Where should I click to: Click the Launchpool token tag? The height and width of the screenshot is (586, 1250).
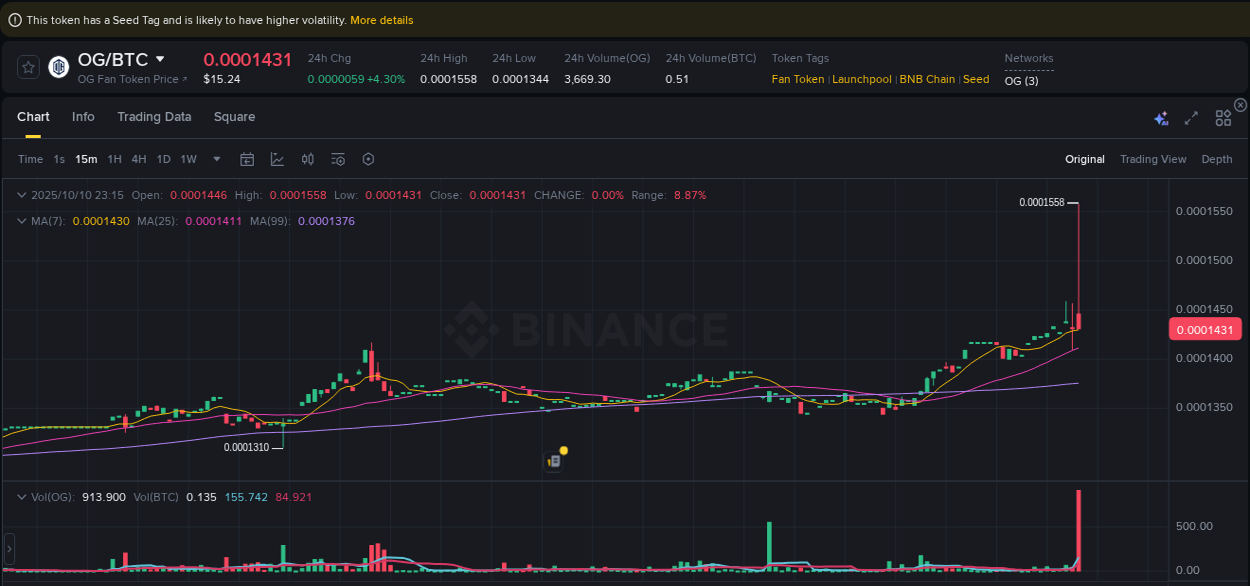coord(862,79)
